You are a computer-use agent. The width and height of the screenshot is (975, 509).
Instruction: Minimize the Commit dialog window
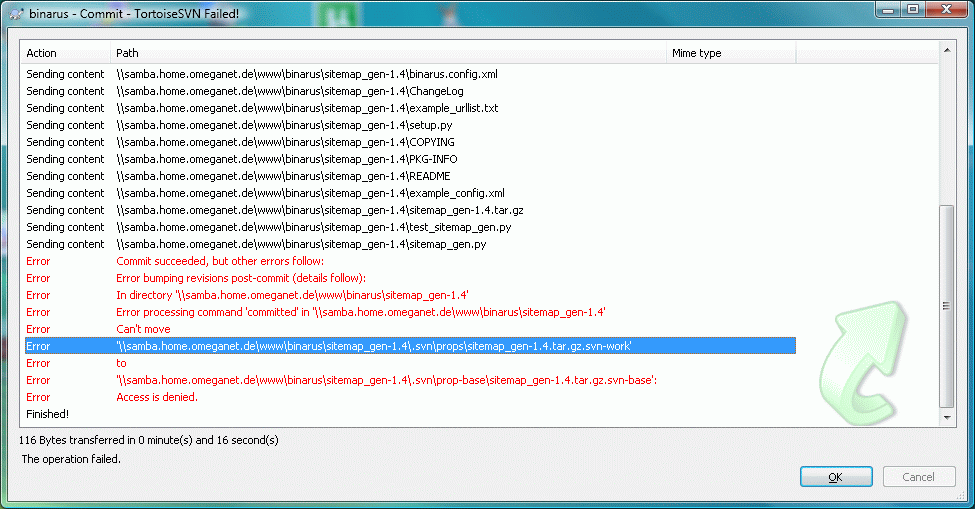888,9
